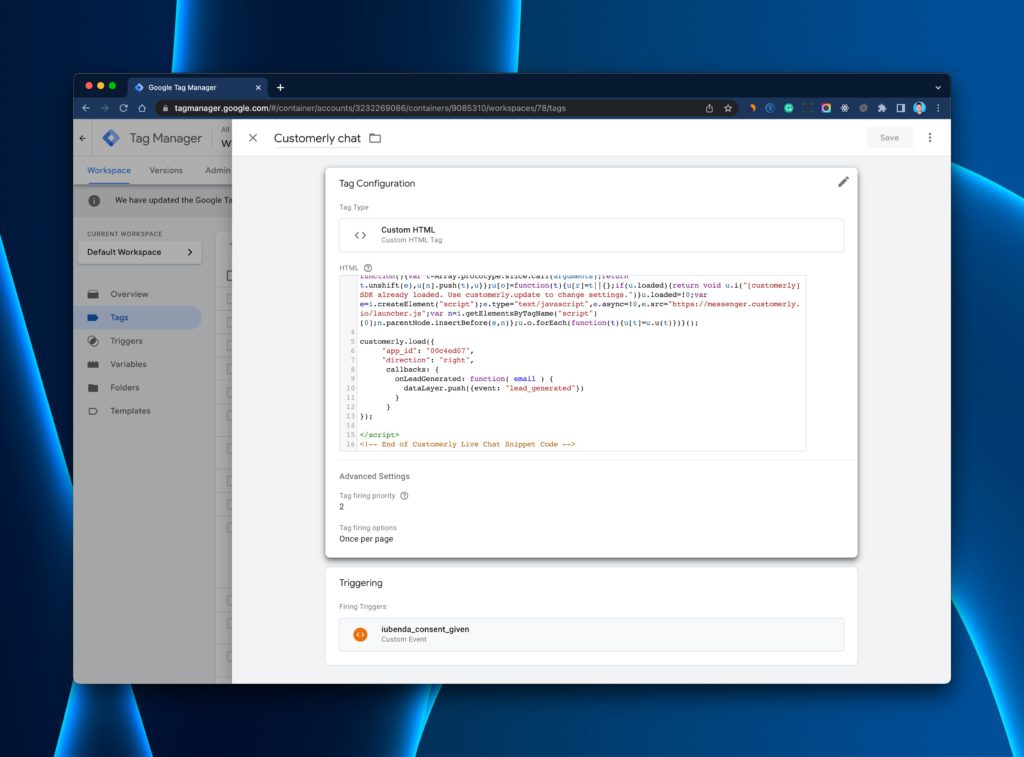
Task: Click the Advanced Settings heading
Action: tap(374, 476)
